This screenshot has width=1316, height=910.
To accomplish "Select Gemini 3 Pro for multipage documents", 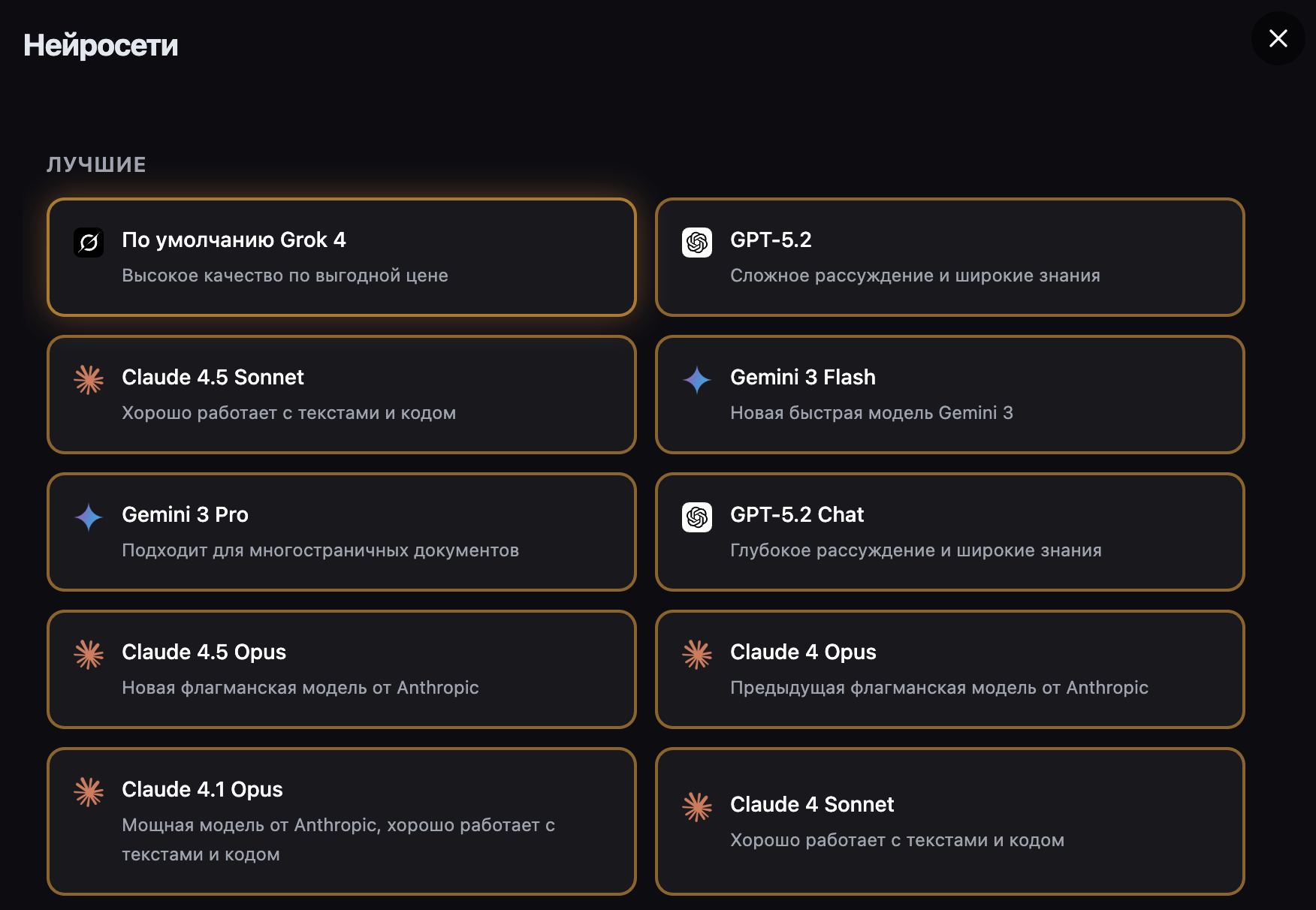I will pyautogui.click(x=342, y=532).
